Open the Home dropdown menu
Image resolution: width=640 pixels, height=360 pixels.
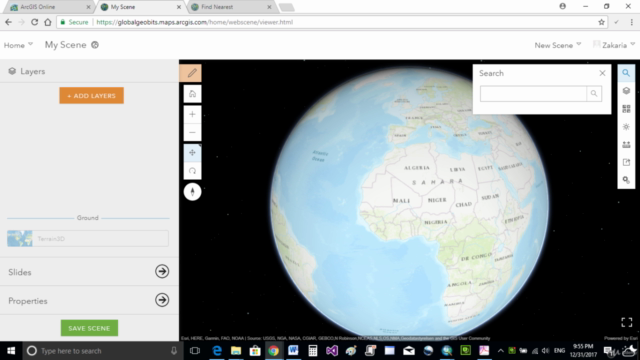[18, 45]
